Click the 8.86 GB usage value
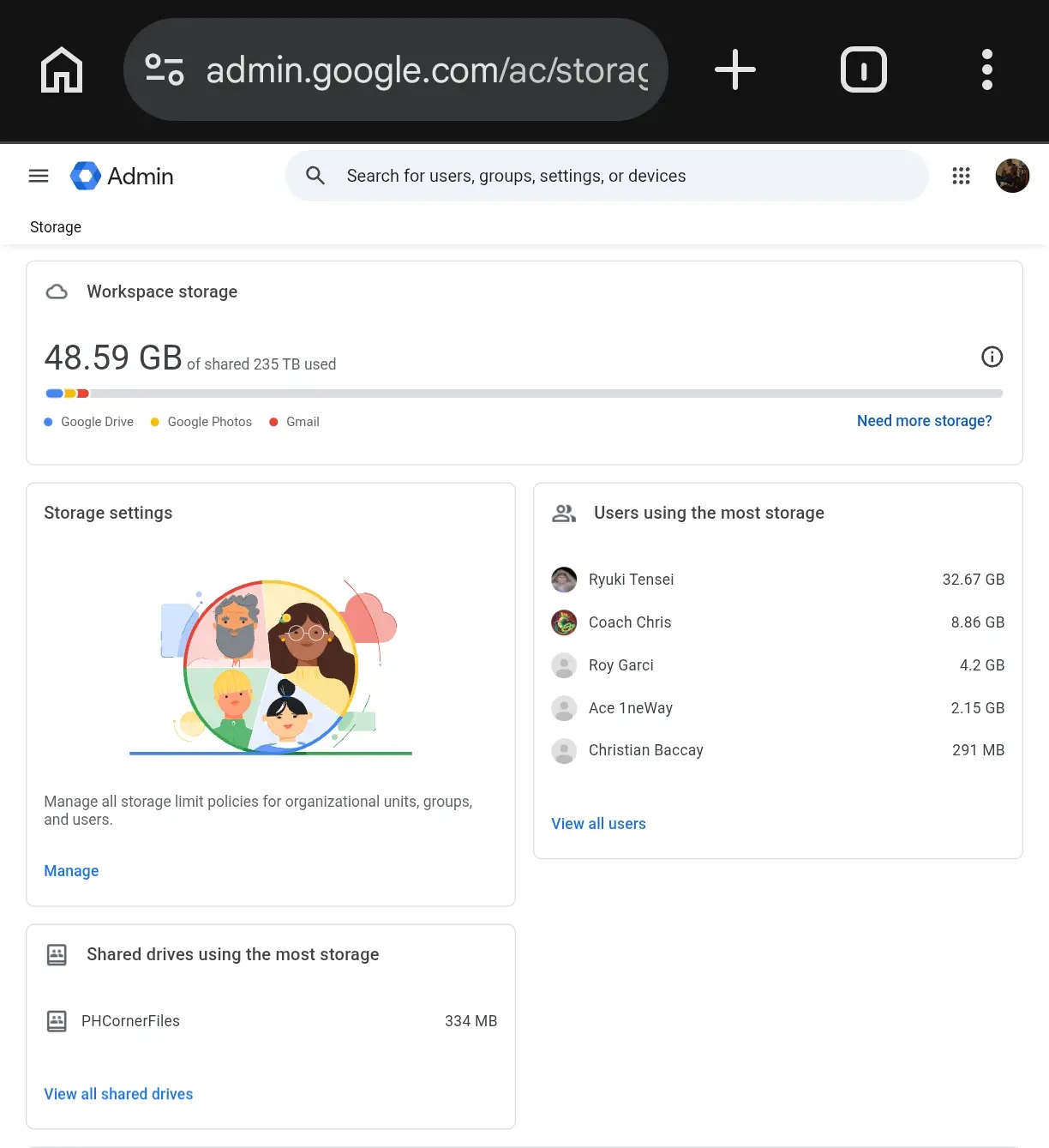 (978, 622)
